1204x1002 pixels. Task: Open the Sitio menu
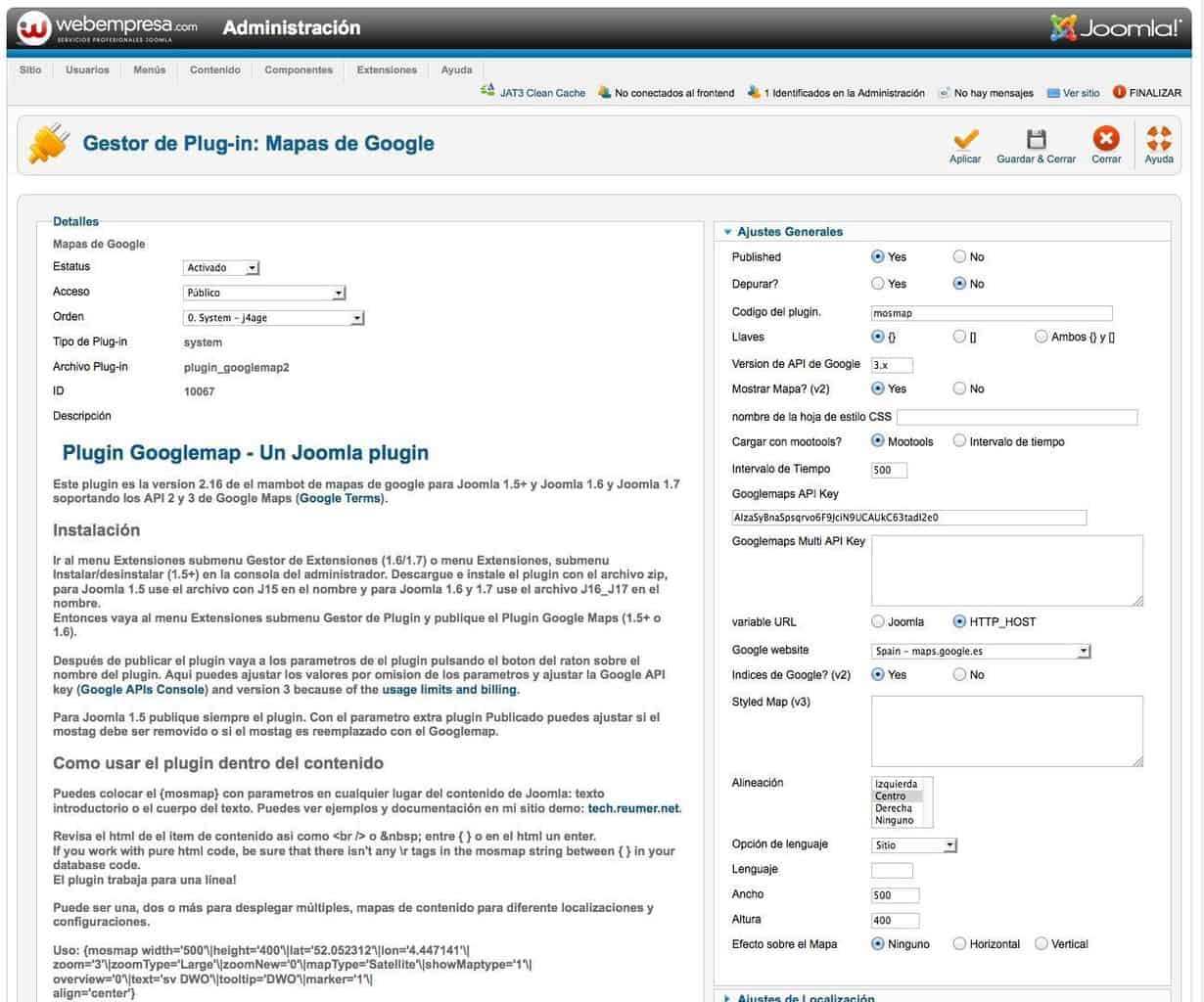30,69
